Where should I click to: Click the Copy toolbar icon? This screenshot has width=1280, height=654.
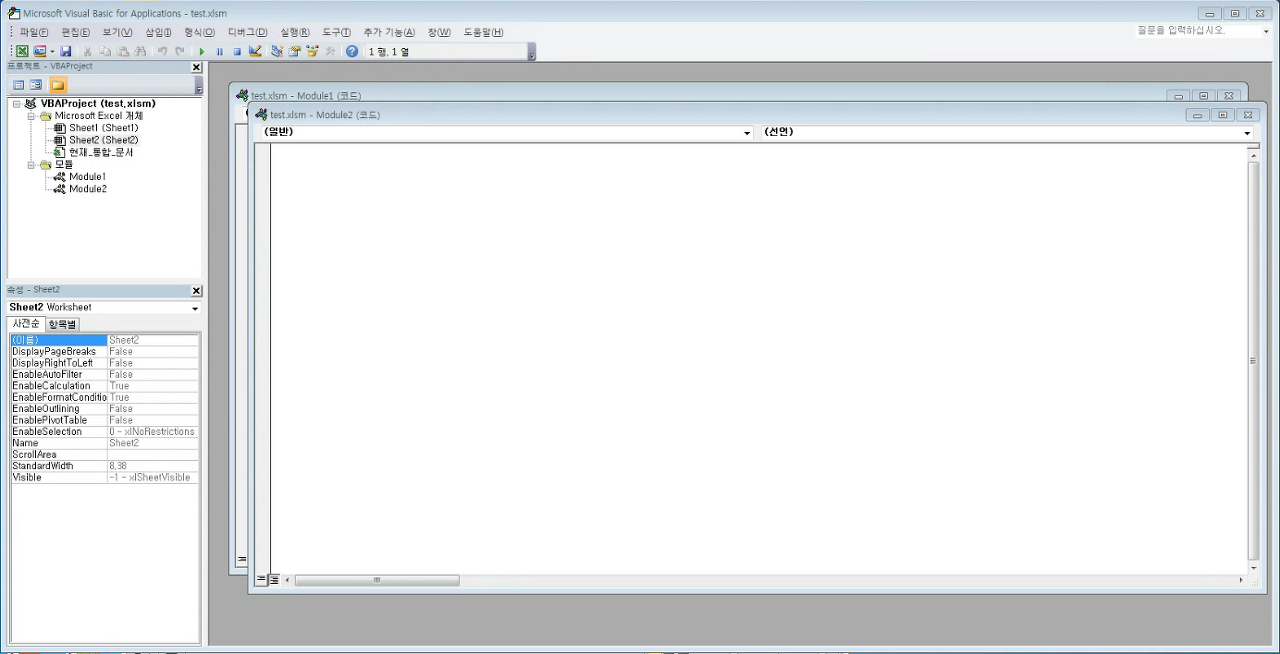(105, 51)
